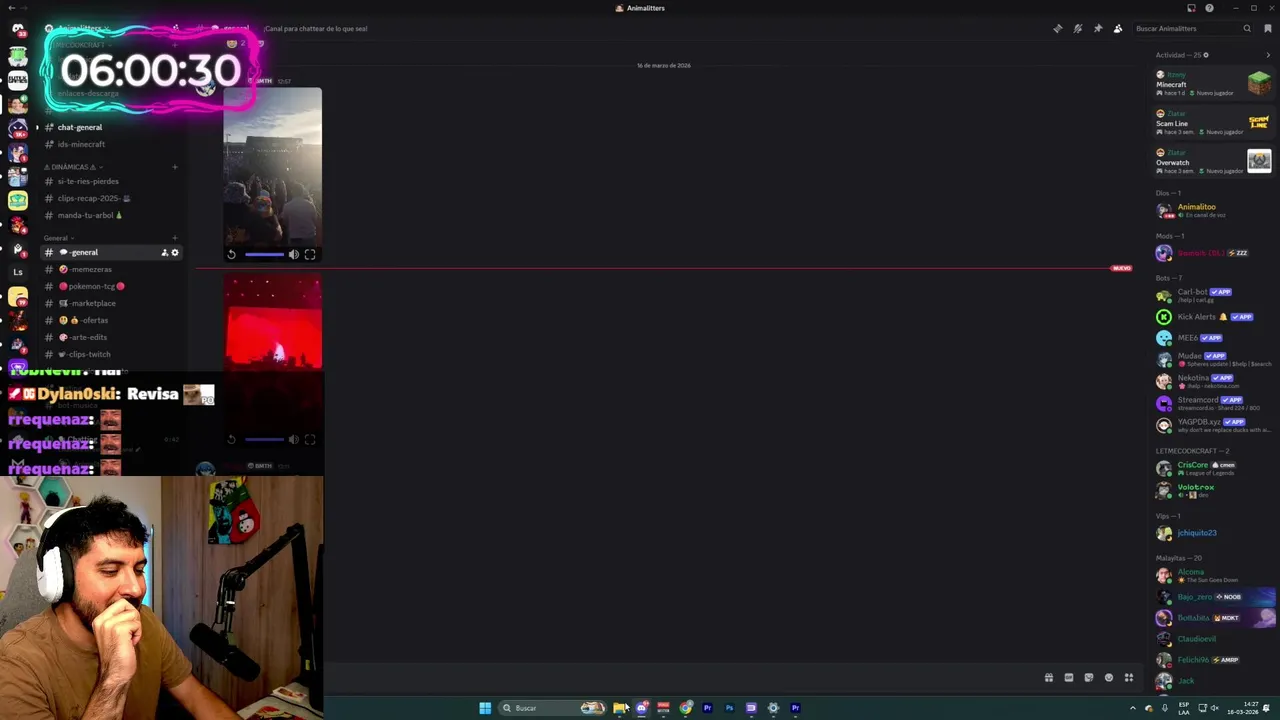The height and width of the screenshot is (720, 1280).
Task: Open pinned messages pin icon
Action: (1098, 28)
